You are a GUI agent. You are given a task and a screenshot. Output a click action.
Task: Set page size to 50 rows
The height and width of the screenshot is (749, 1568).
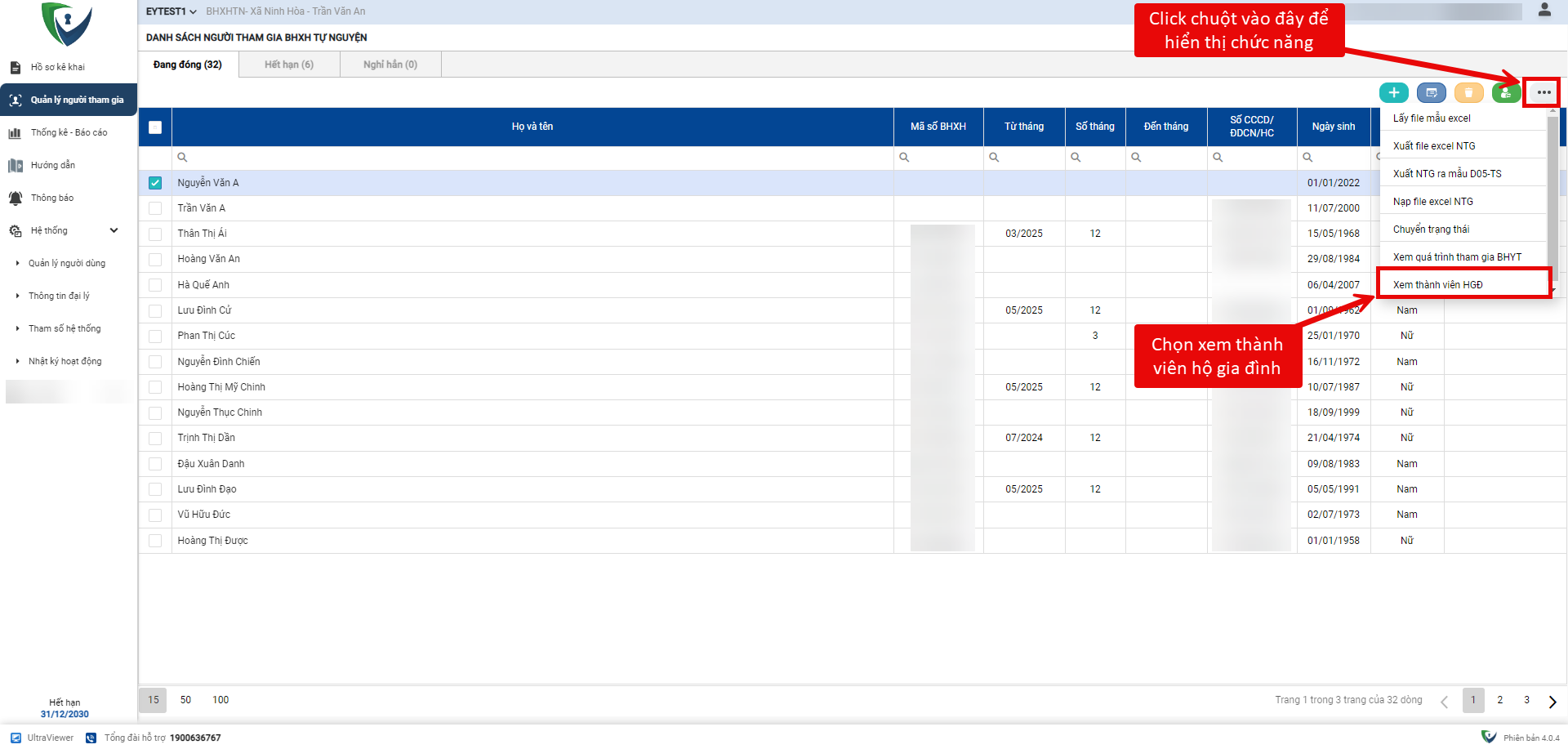185,700
